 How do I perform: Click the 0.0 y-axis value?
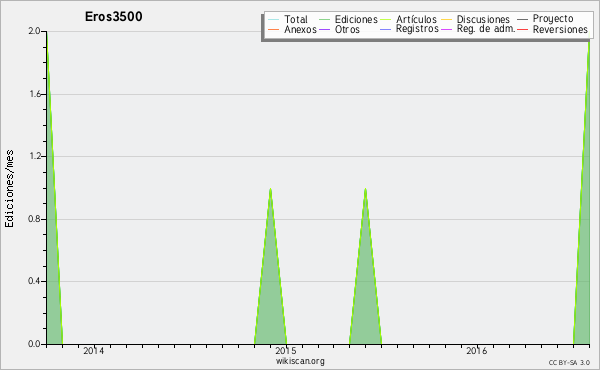click(34, 344)
